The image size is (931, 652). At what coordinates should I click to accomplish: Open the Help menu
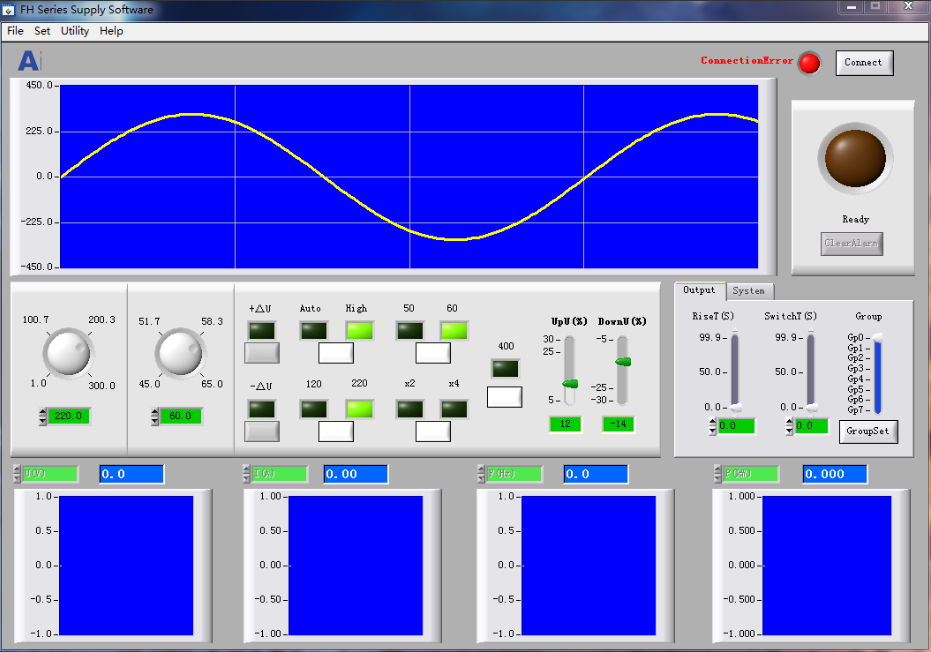tap(111, 31)
